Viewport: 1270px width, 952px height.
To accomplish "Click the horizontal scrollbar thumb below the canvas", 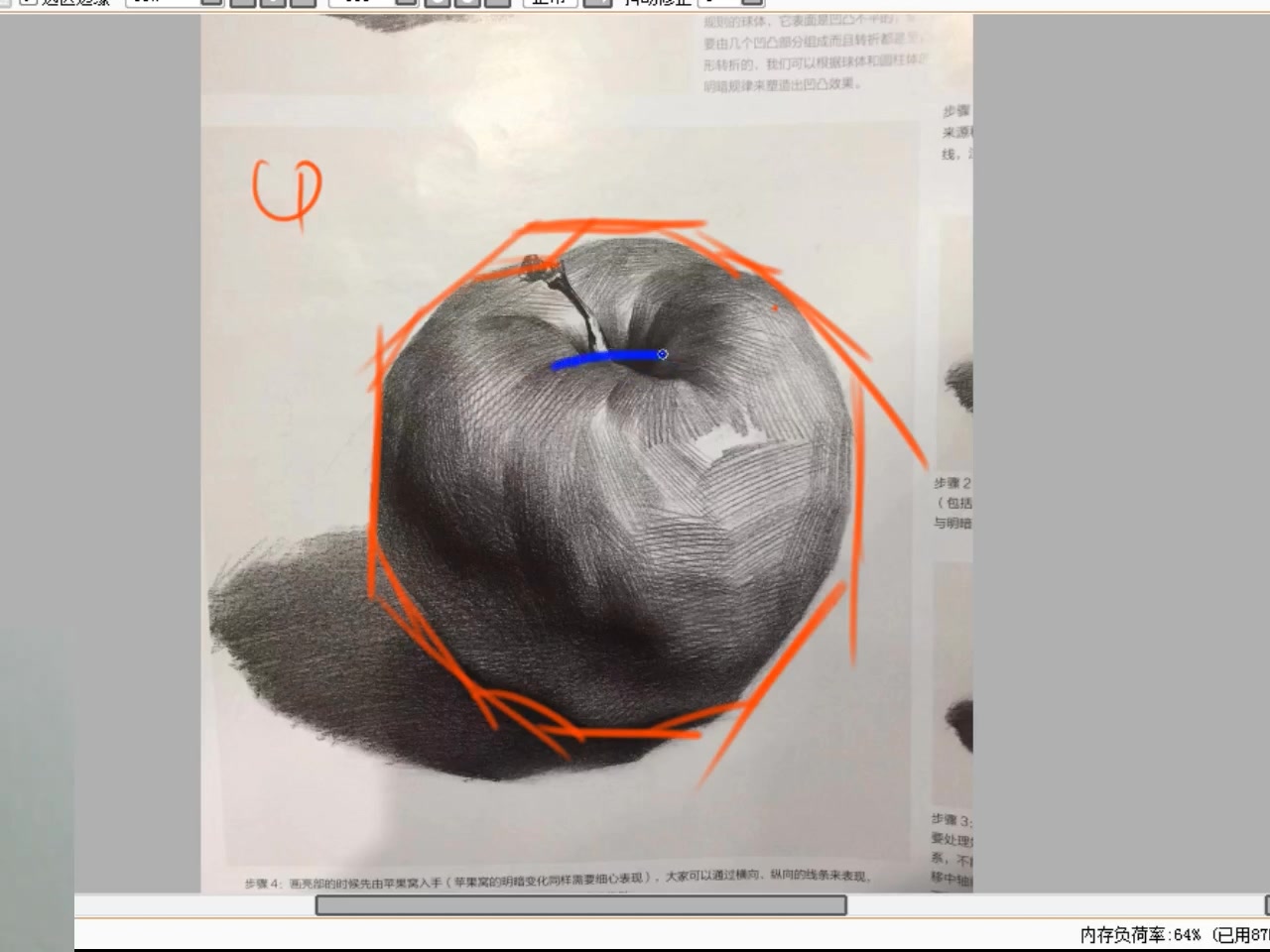I will (580, 904).
